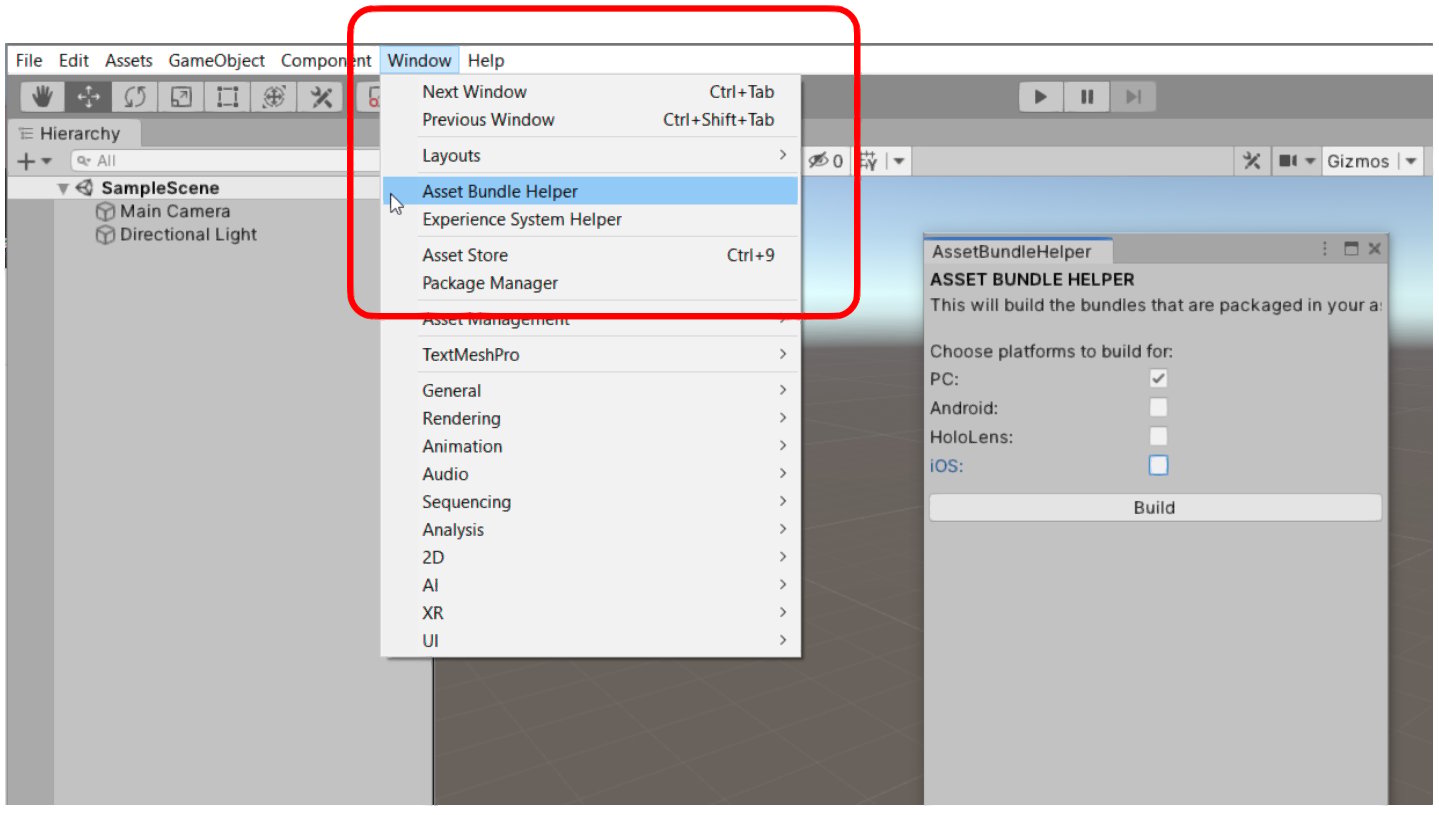Image resolution: width=1439 pixels, height=815 pixels.
Task: Check the HoloLens platform checkbox
Action: (1158, 437)
